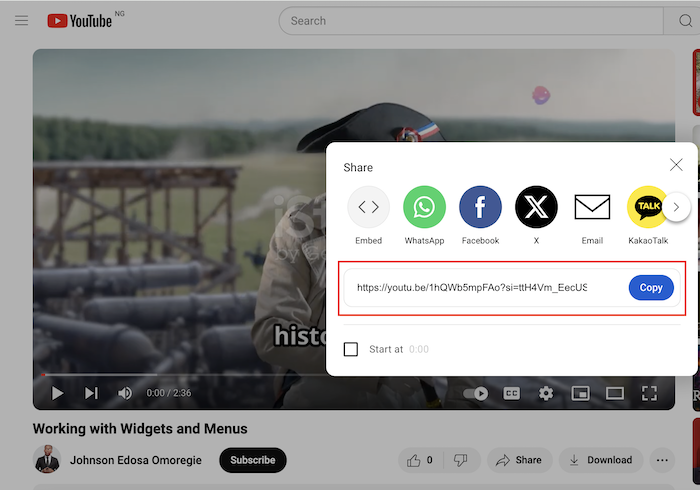Copy the video share link

click(x=651, y=287)
